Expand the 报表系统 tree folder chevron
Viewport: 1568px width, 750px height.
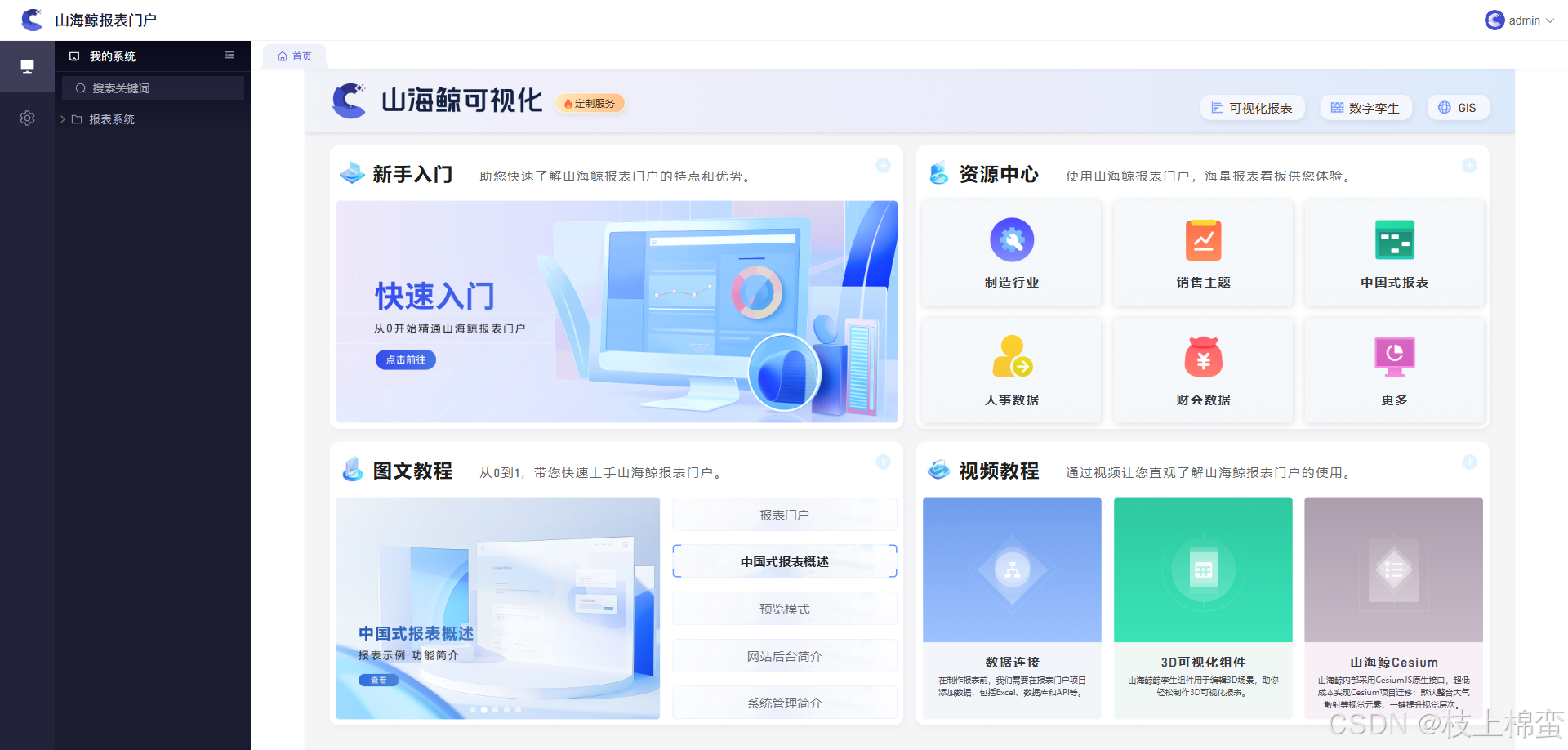point(63,119)
